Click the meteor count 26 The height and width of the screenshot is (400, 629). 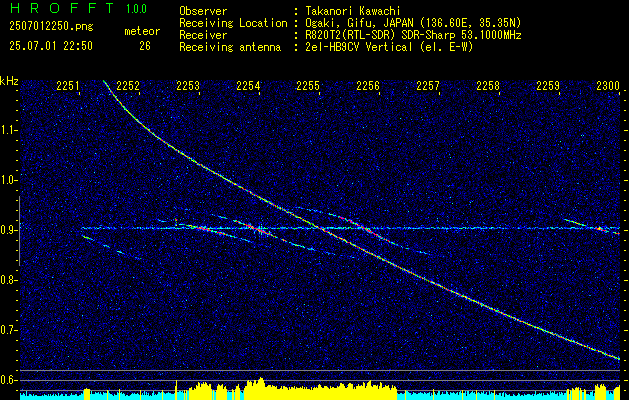(x=145, y=46)
